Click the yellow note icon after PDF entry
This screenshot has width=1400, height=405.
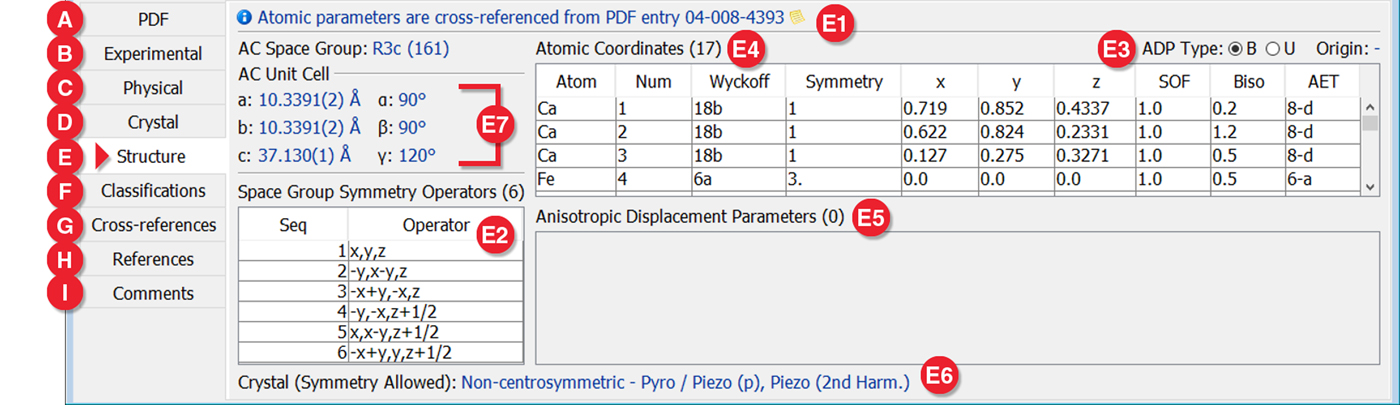[x=796, y=17]
